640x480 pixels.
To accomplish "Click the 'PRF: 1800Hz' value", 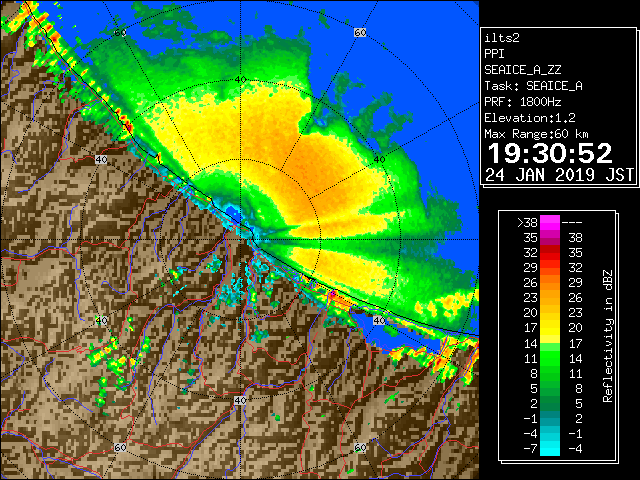I will [523, 102].
